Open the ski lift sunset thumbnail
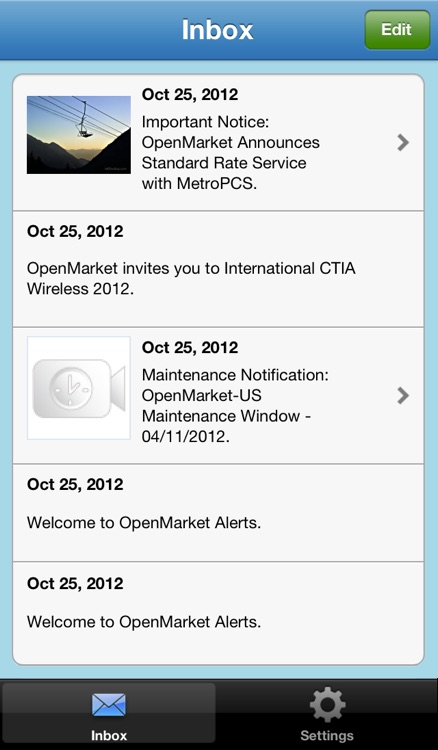This screenshot has height=750, width=438. (x=79, y=135)
